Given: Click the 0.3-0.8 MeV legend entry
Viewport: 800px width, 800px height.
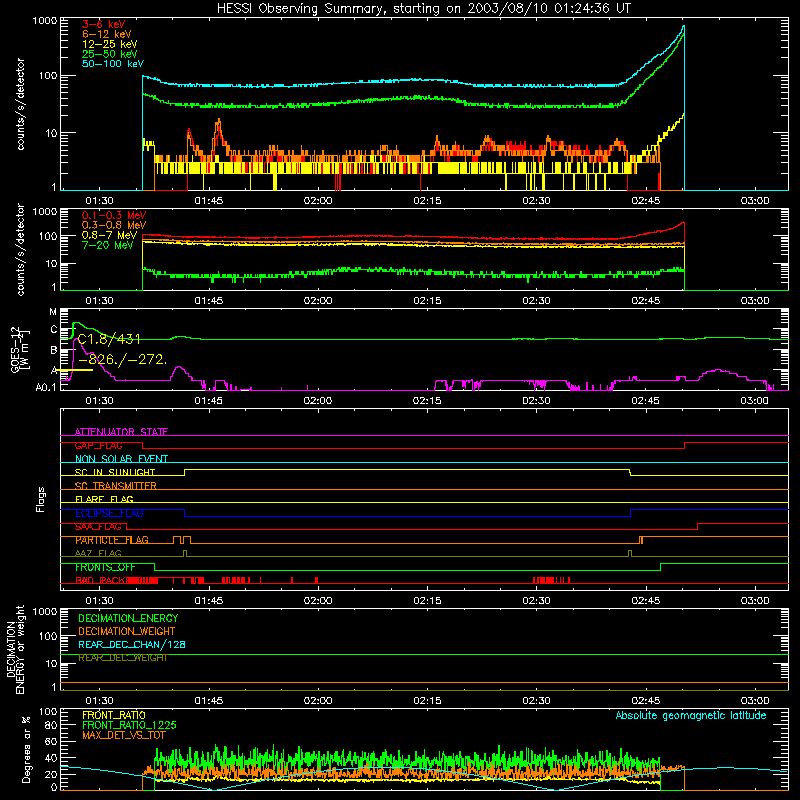Looking at the screenshot, I should tap(114, 225).
